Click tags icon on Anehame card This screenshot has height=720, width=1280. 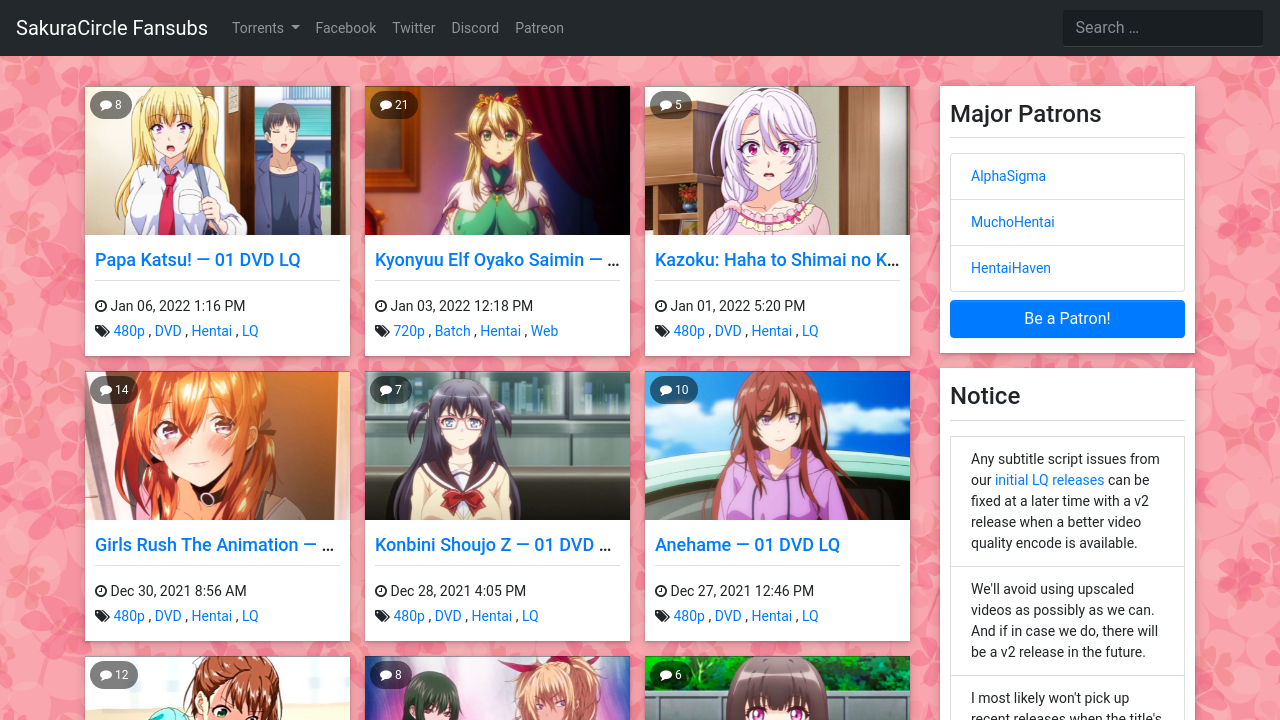[x=662, y=616]
